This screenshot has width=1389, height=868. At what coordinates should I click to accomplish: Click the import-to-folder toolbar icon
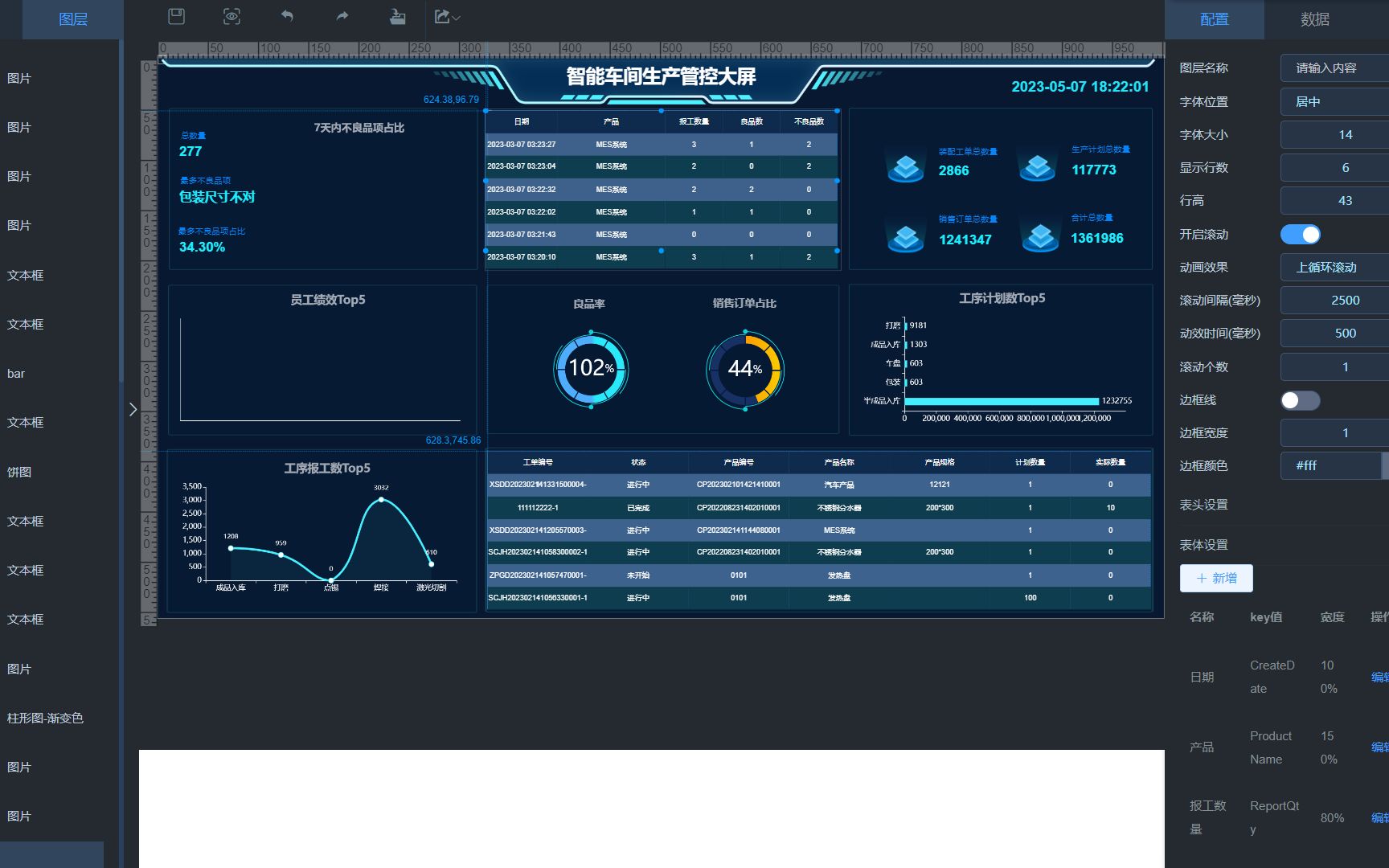click(397, 16)
